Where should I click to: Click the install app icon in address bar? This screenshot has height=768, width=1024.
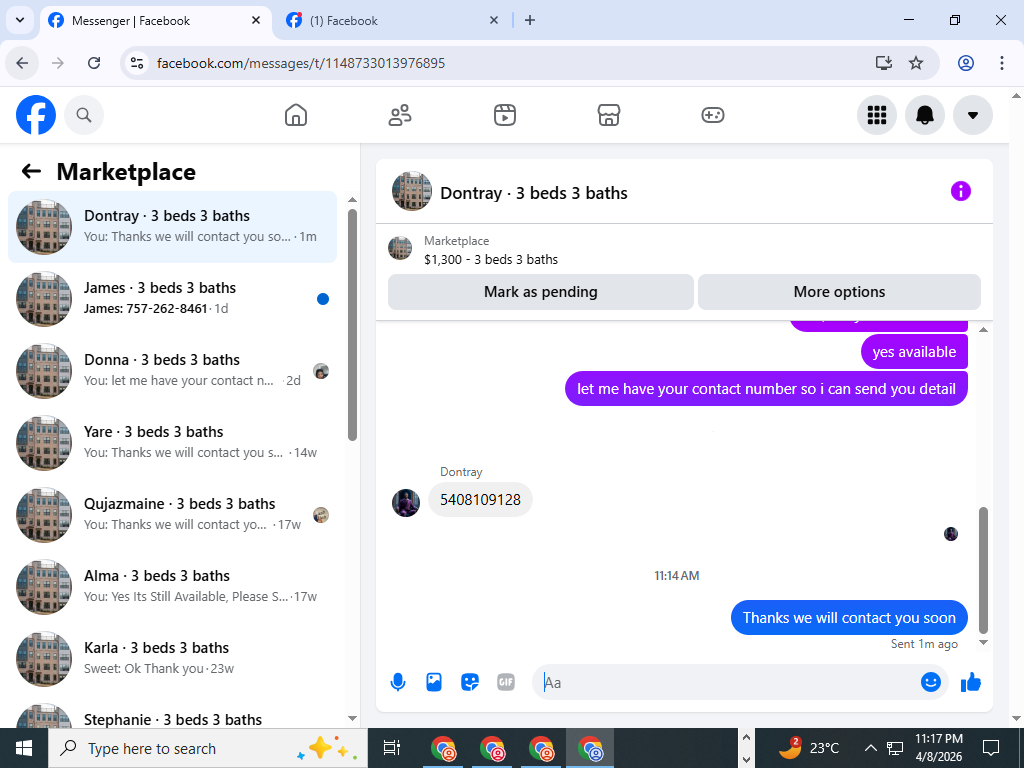[884, 63]
